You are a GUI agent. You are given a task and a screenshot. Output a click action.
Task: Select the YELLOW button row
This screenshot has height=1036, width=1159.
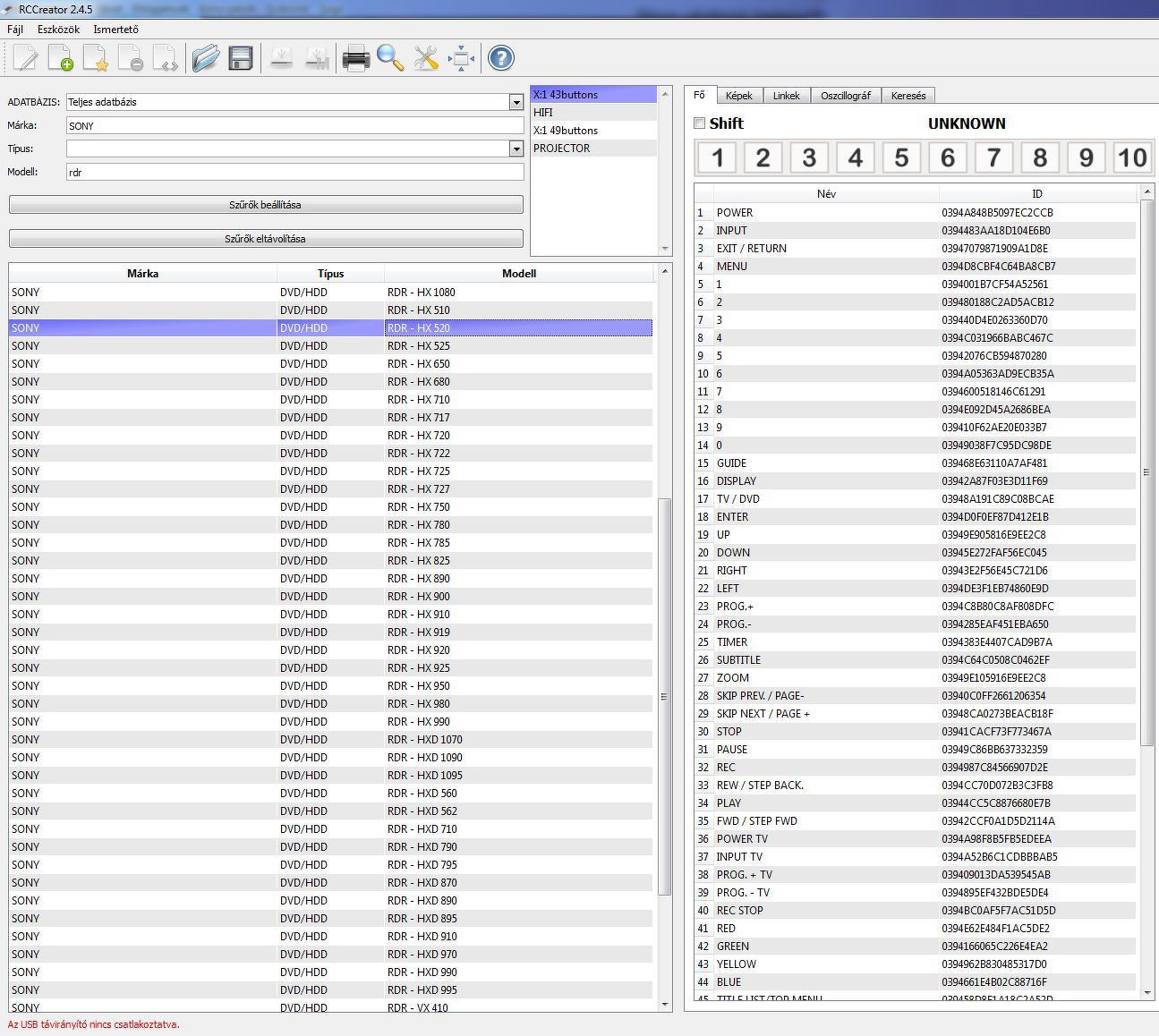[916, 964]
